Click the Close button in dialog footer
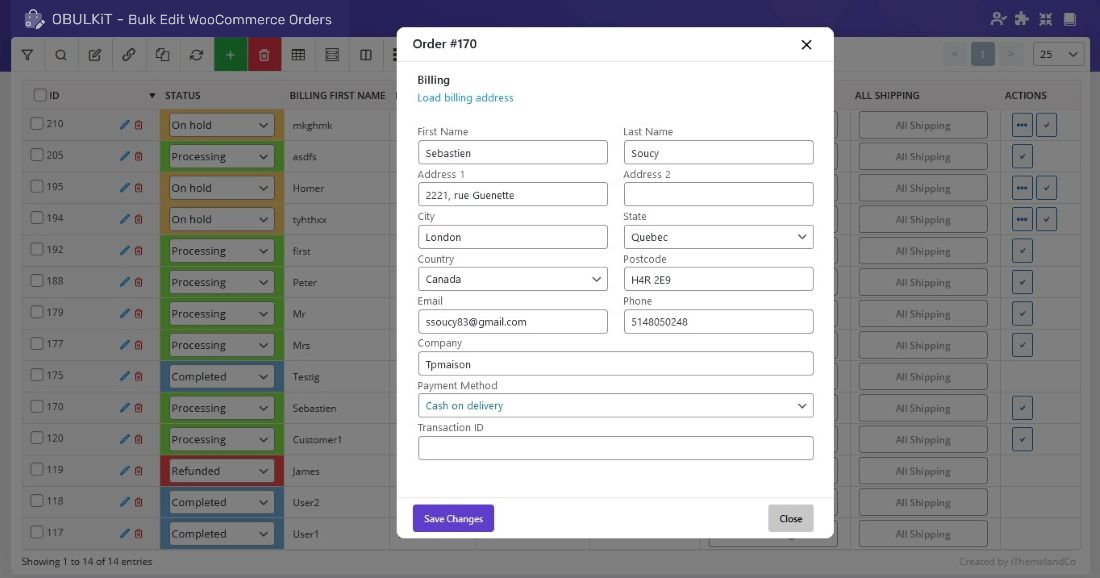The height and width of the screenshot is (578, 1100). click(x=790, y=518)
